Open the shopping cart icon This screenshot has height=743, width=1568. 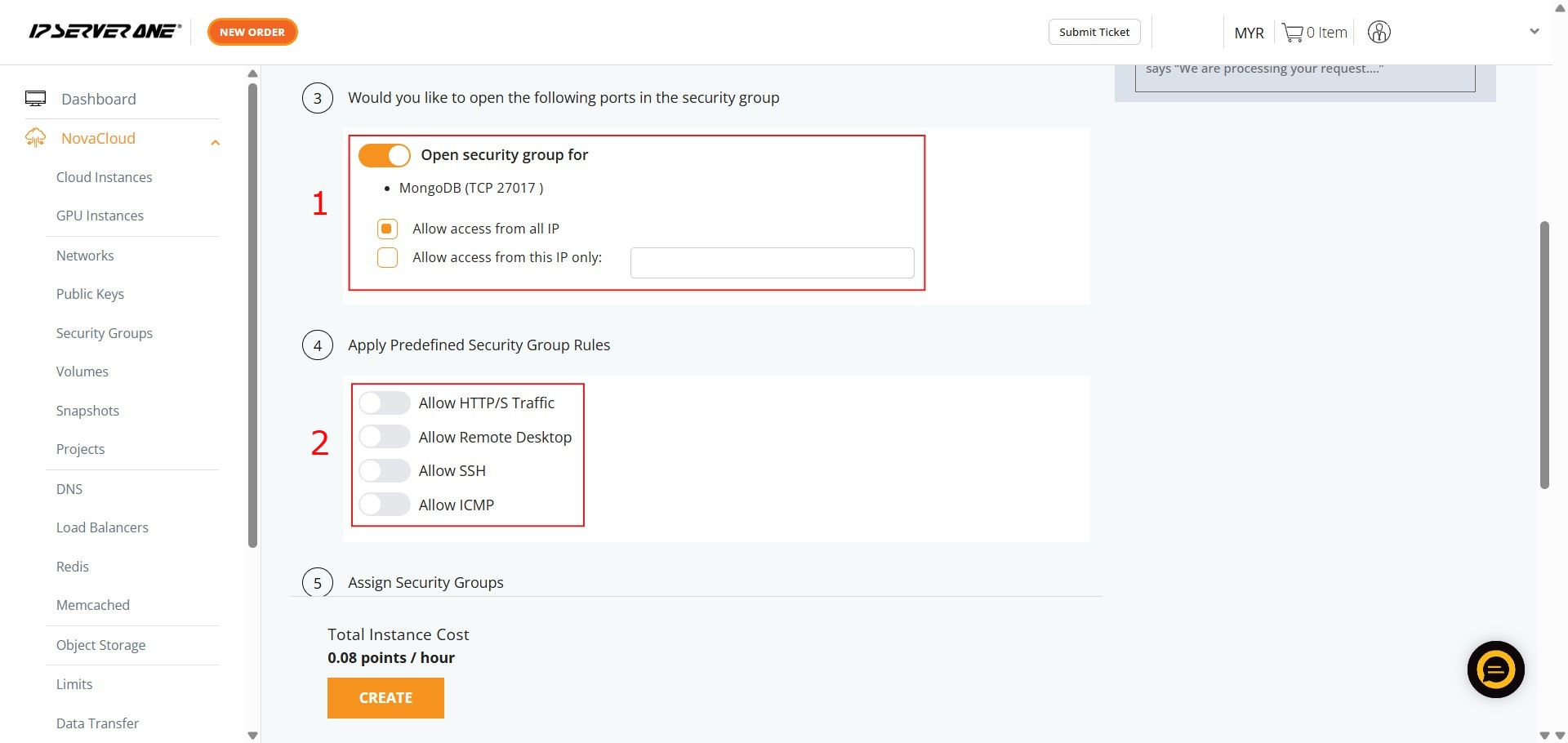point(1292,33)
